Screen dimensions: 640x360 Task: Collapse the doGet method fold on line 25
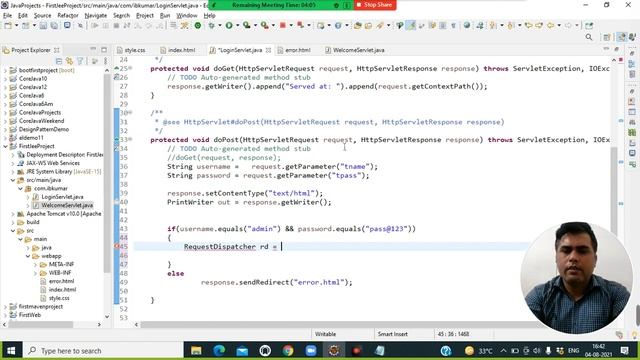(131, 68)
